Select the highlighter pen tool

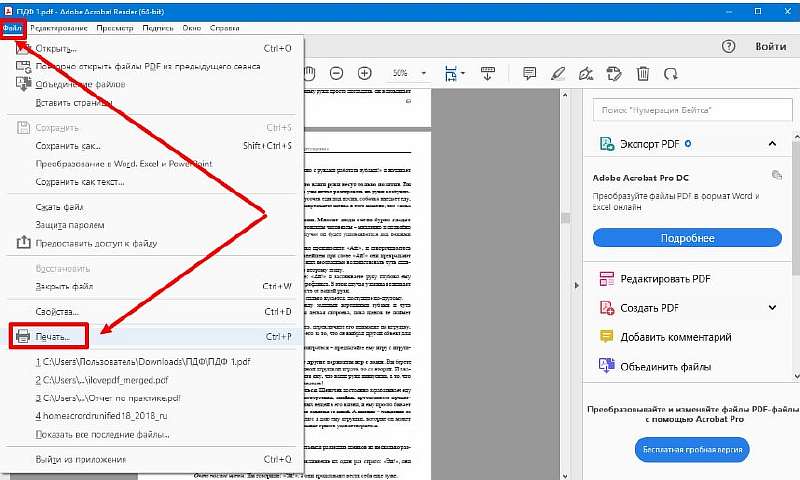[x=559, y=74]
